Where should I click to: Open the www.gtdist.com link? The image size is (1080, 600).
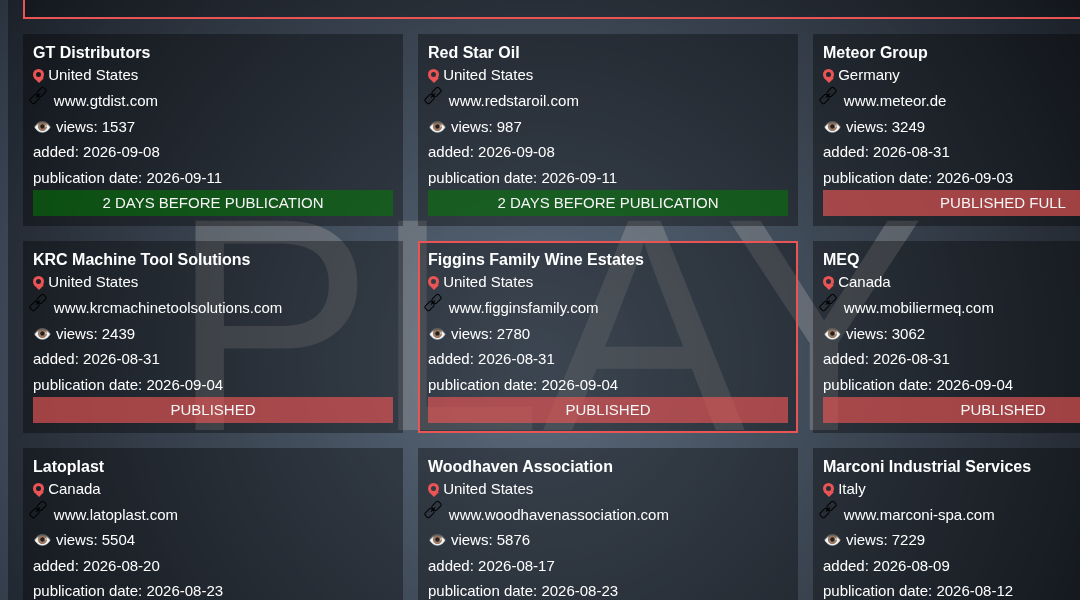105,101
